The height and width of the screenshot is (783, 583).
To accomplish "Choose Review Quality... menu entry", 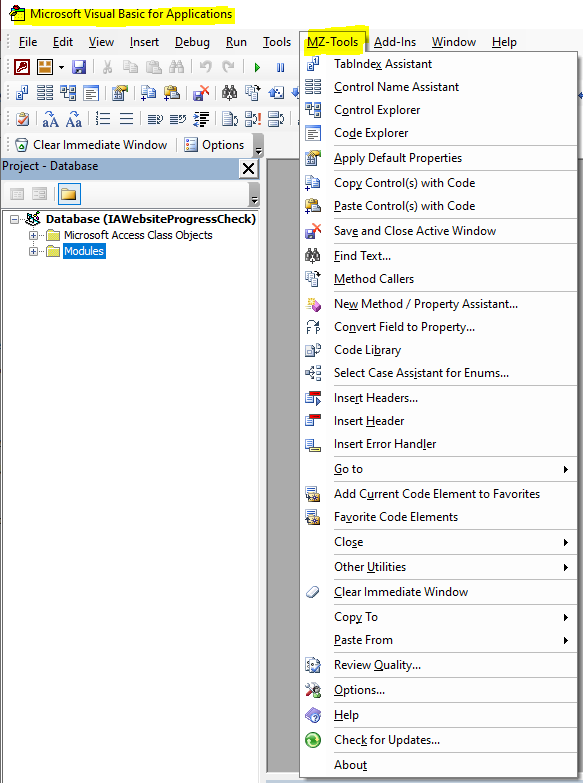I will tap(439, 665).
